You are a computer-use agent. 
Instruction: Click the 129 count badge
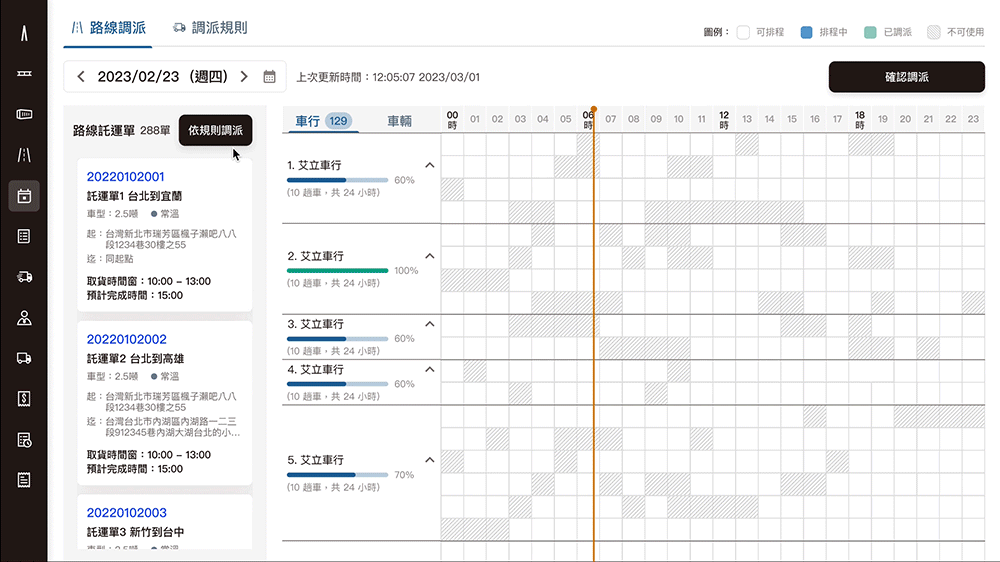tap(338, 121)
